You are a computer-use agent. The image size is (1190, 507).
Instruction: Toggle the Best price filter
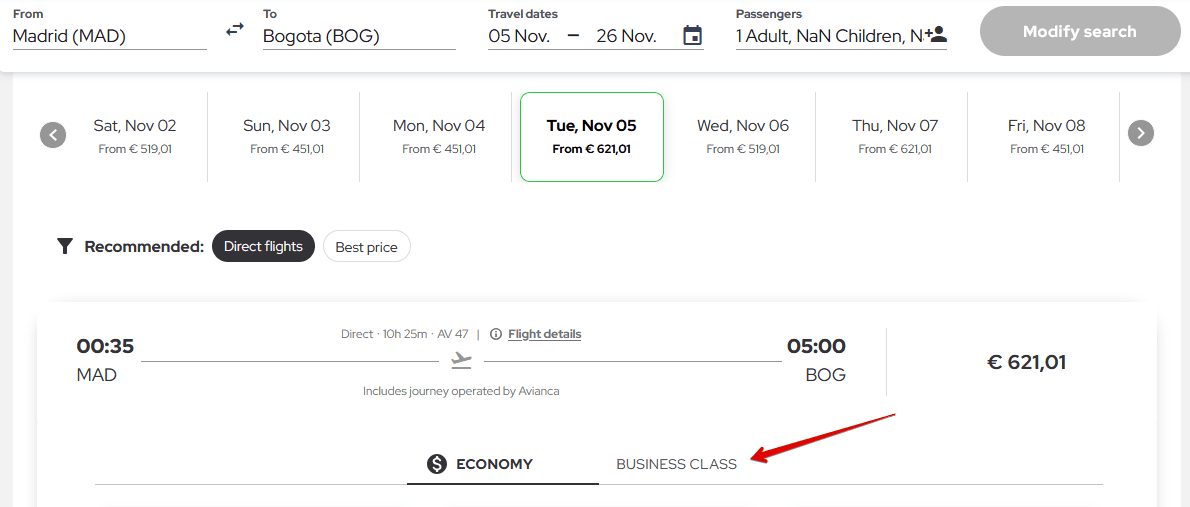pos(366,247)
